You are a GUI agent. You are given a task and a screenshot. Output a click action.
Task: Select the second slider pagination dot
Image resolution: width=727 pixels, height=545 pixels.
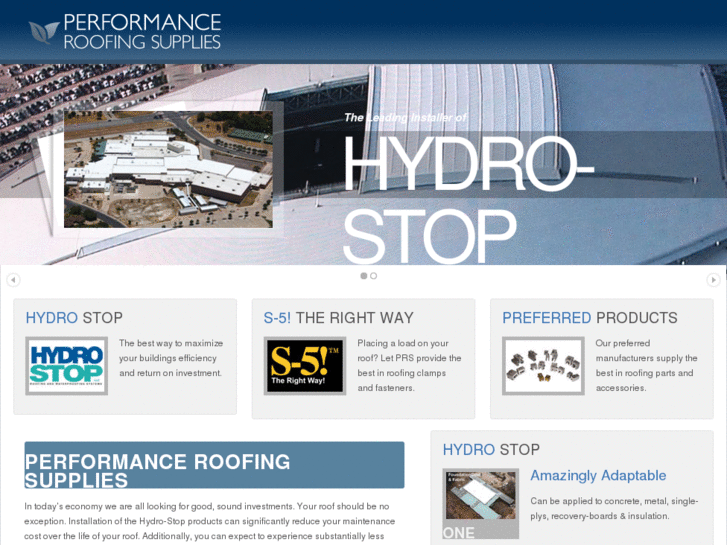[x=374, y=276]
